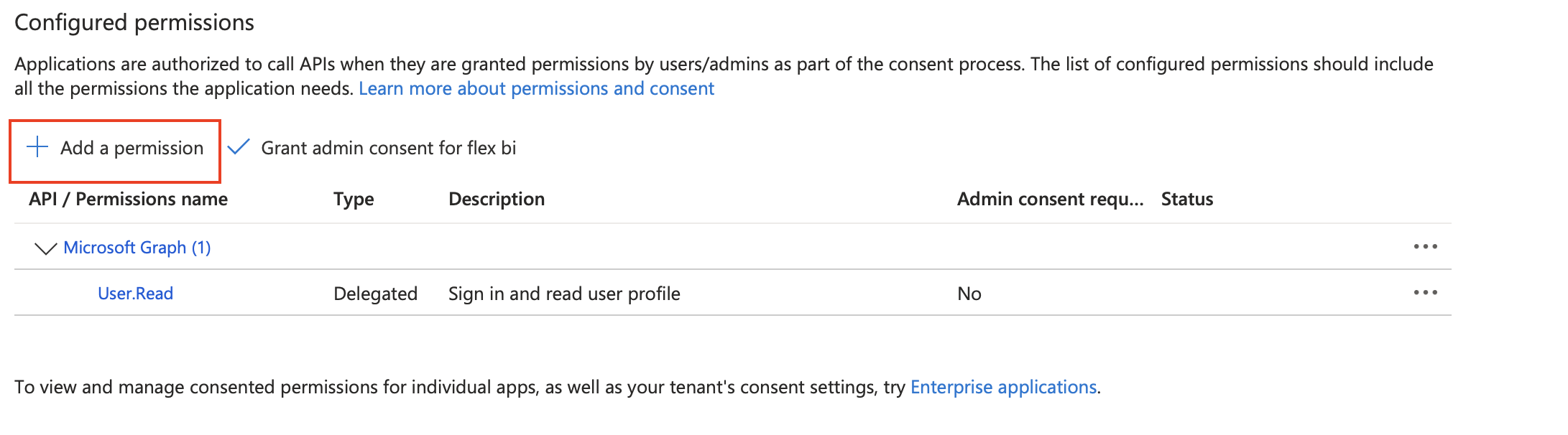Grant admin consent for flex bi

388,148
